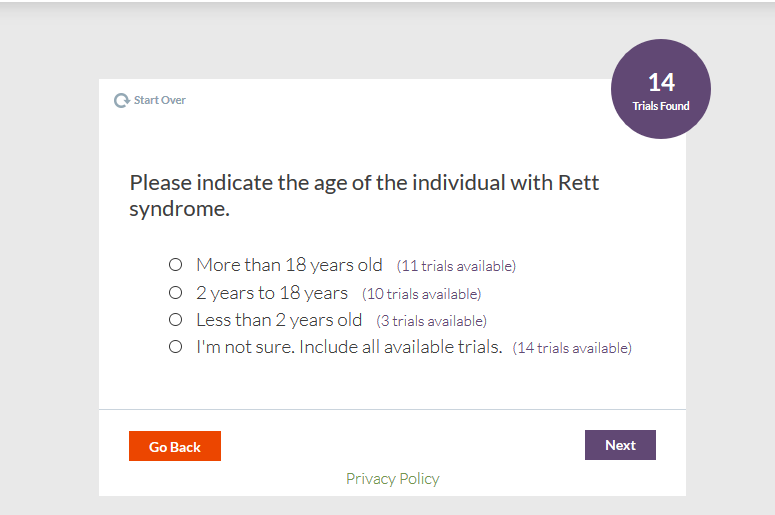This screenshot has height=515, width=775.
Task: Click the Start Over circular arrow icon
Action: pos(121,100)
